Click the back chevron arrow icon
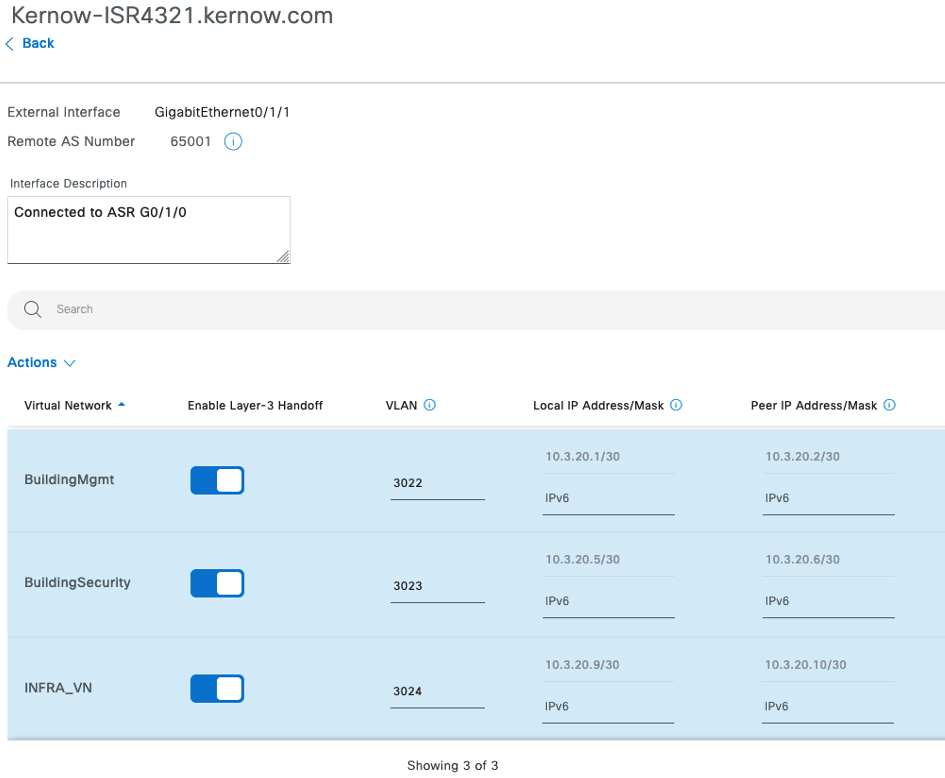Screen dimensions: 945x778 pyautogui.click(x=10, y=43)
